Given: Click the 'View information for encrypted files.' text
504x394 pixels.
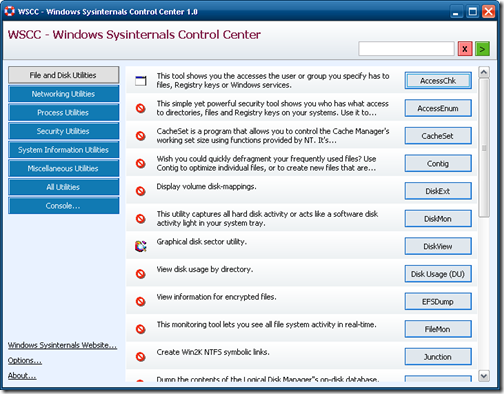Looking at the screenshot, I should click(216, 297).
